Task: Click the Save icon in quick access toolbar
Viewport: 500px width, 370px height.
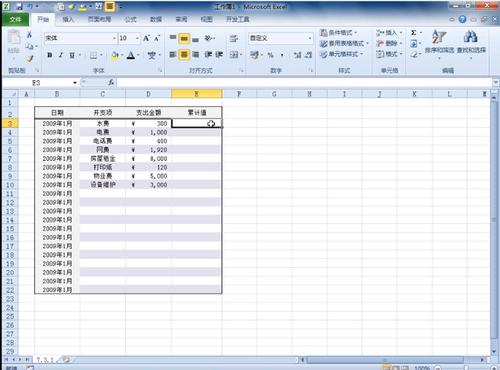Action: 19,6
